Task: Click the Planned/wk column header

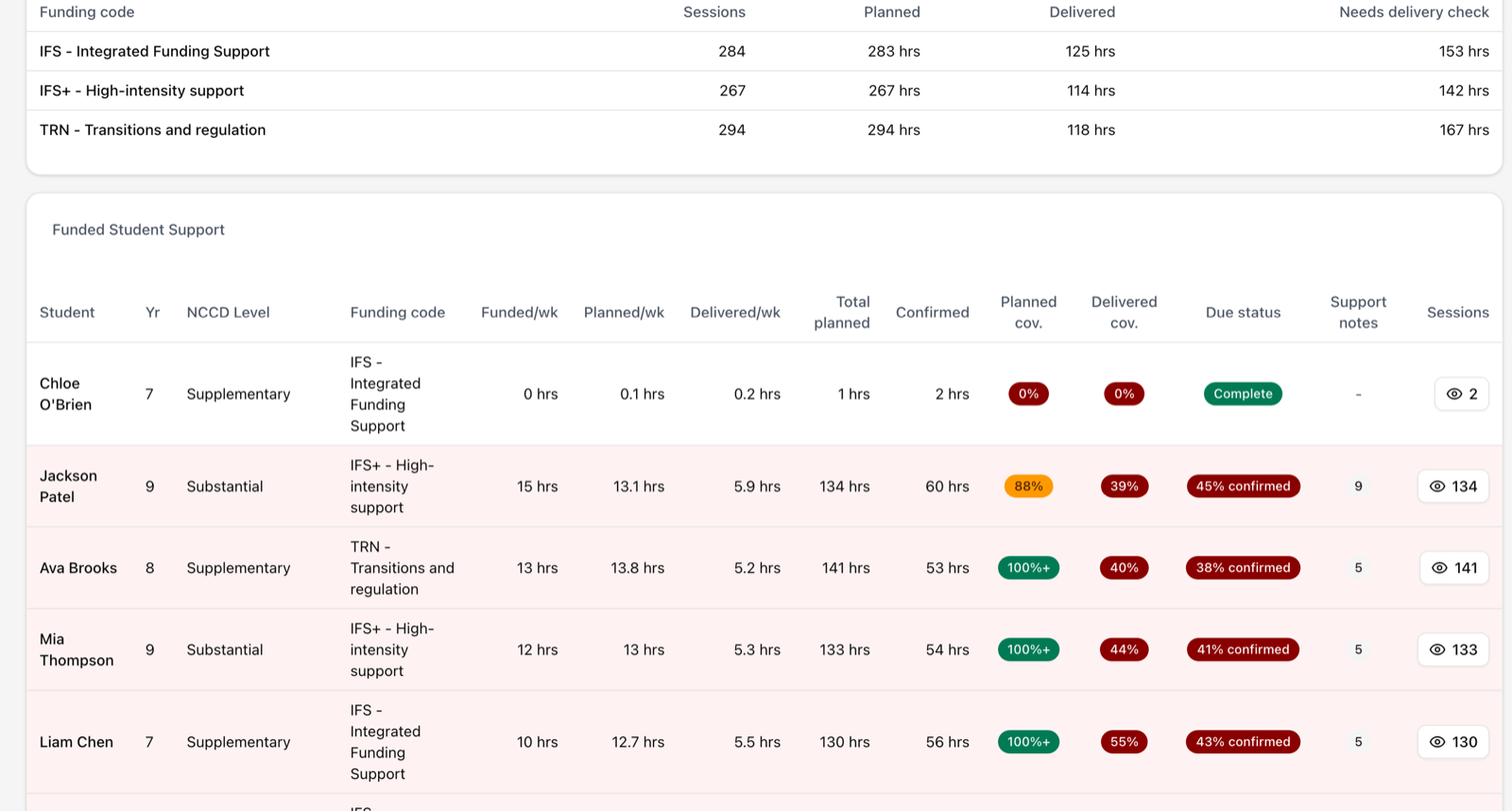Action: point(624,313)
